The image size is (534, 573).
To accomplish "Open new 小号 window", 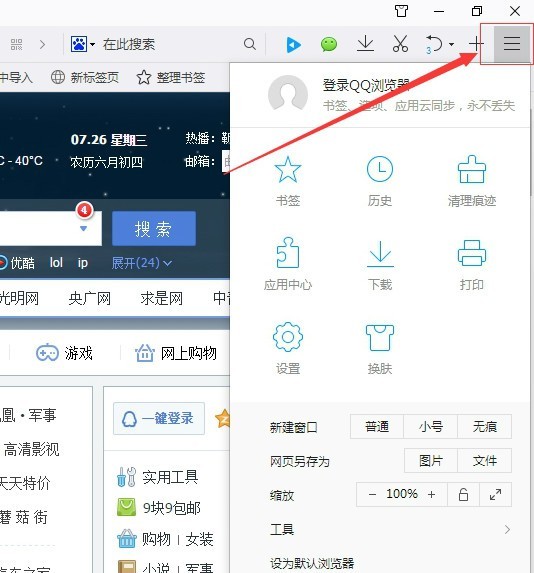I will click(x=431, y=426).
